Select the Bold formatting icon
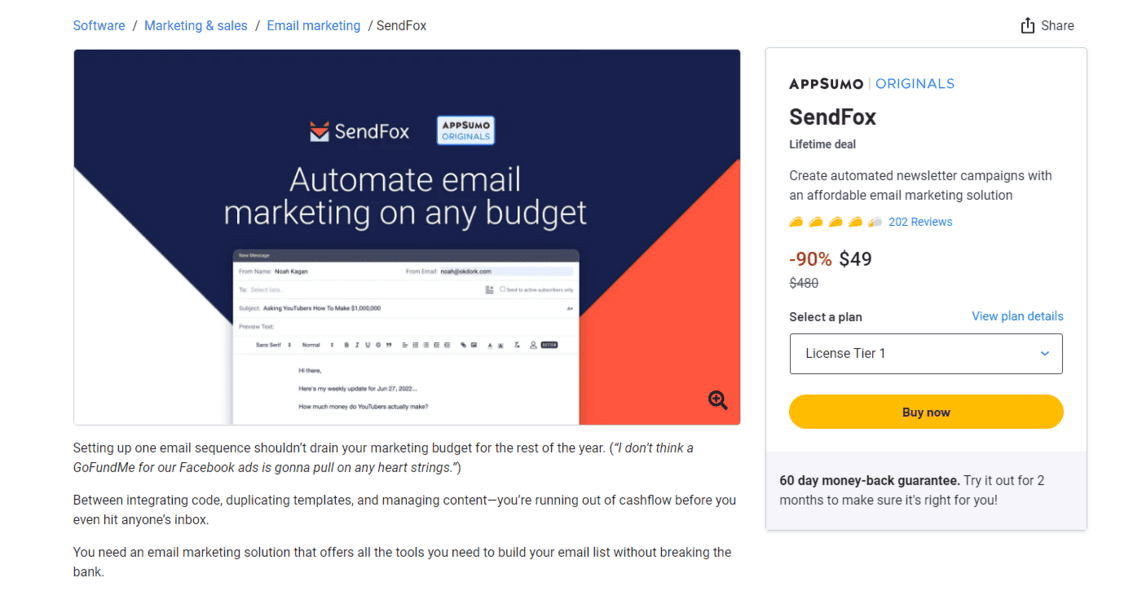The image size is (1142, 591). pos(346,343)
